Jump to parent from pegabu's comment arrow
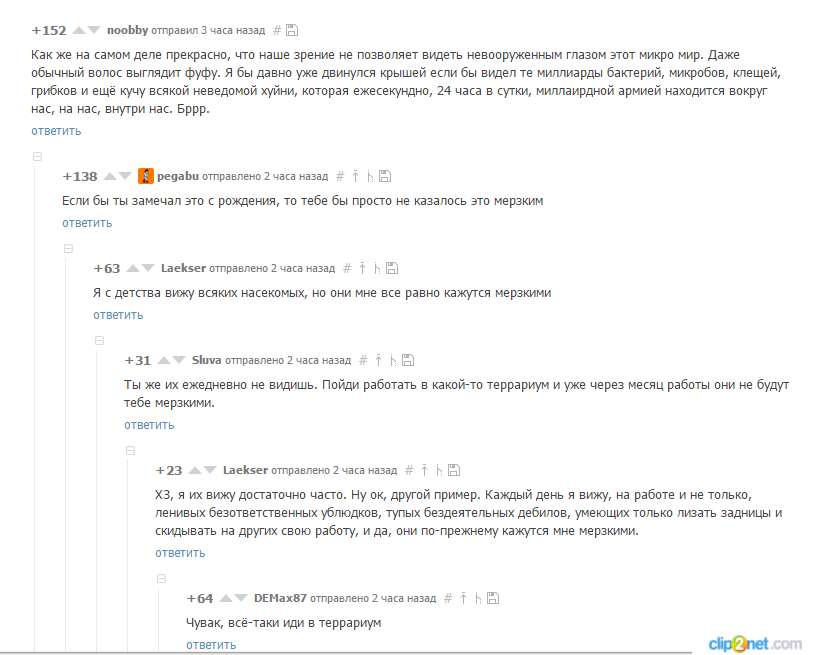The image size is (817, 655). pyautogui.click(x=355, y=176)
